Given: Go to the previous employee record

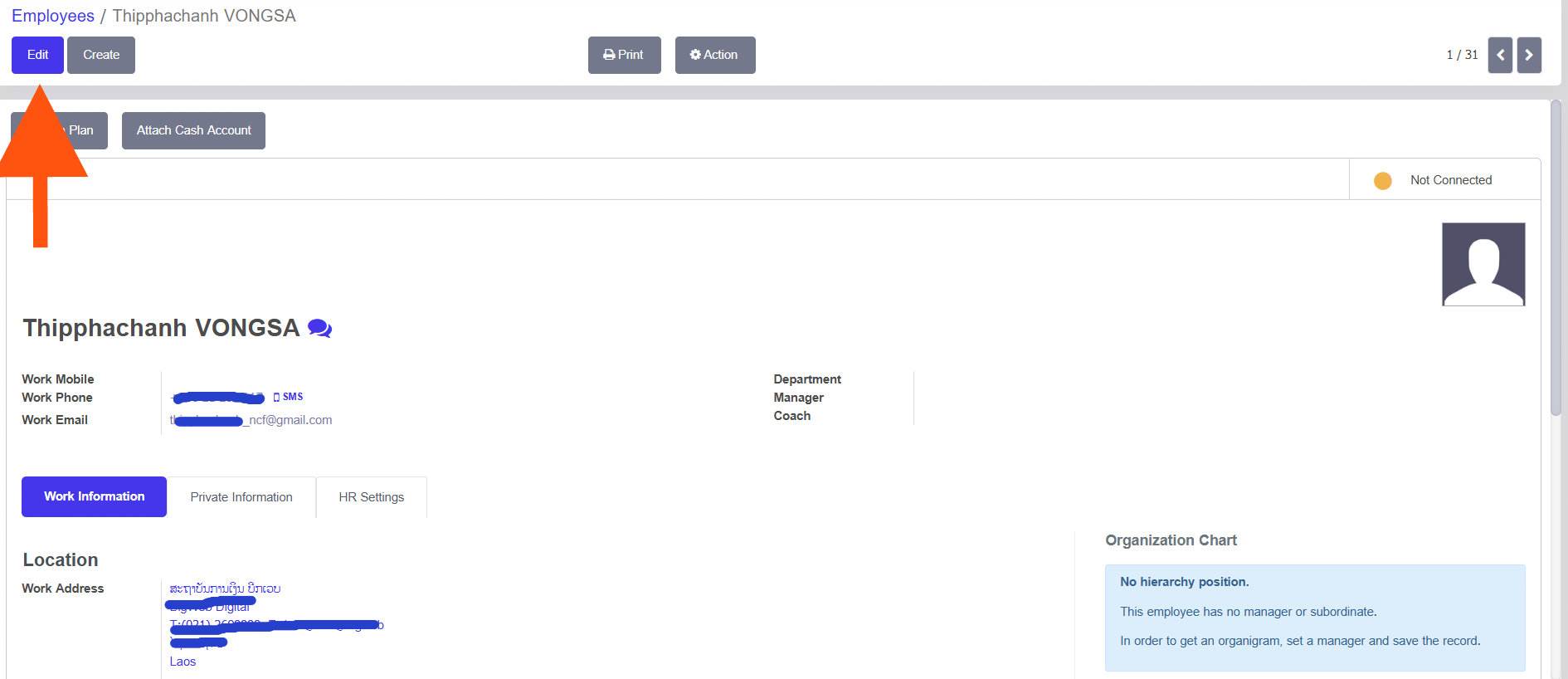Looking at the screenshot, I should tap(1499, 55).
